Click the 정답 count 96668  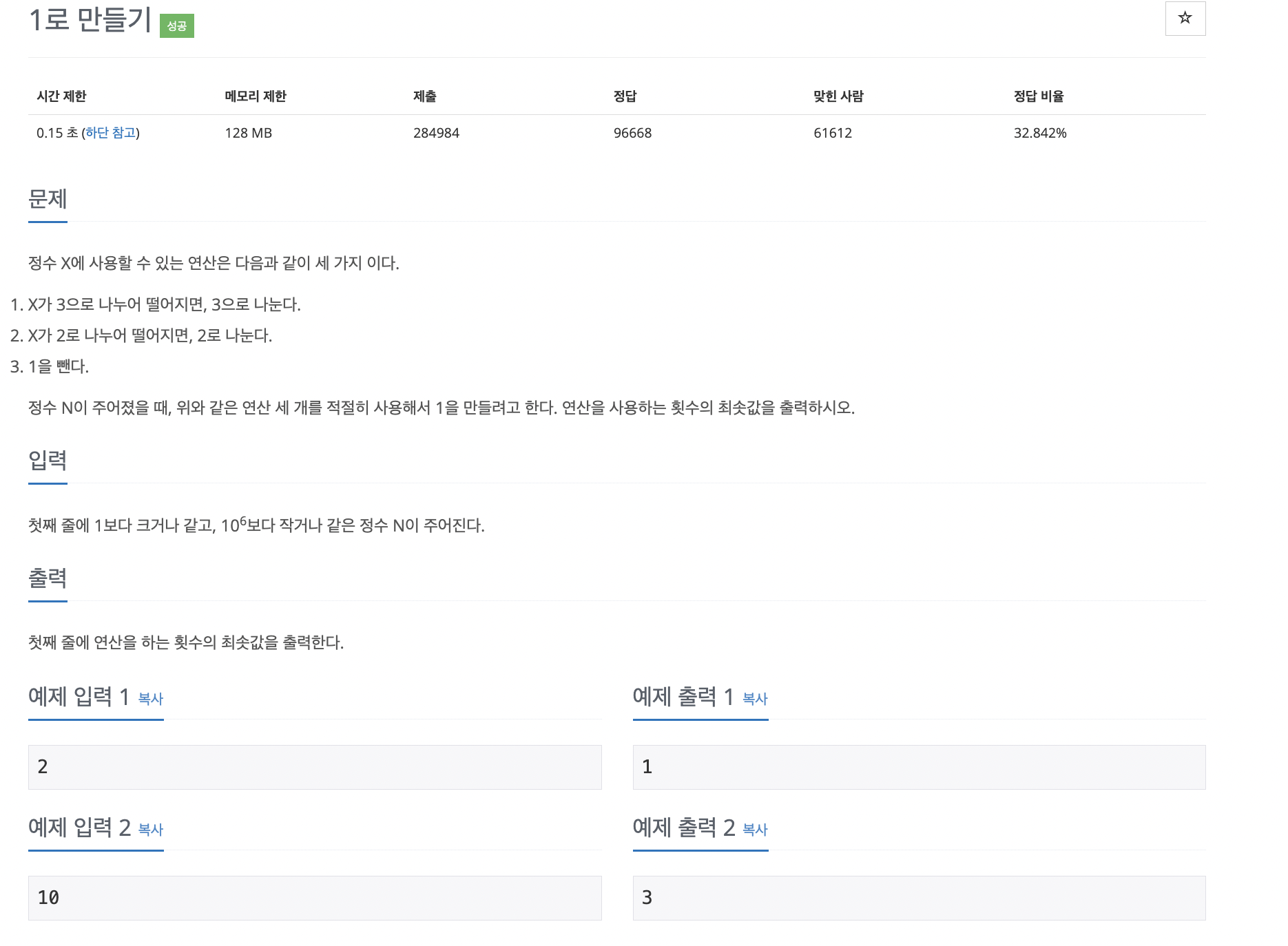(x=633, y=134)
